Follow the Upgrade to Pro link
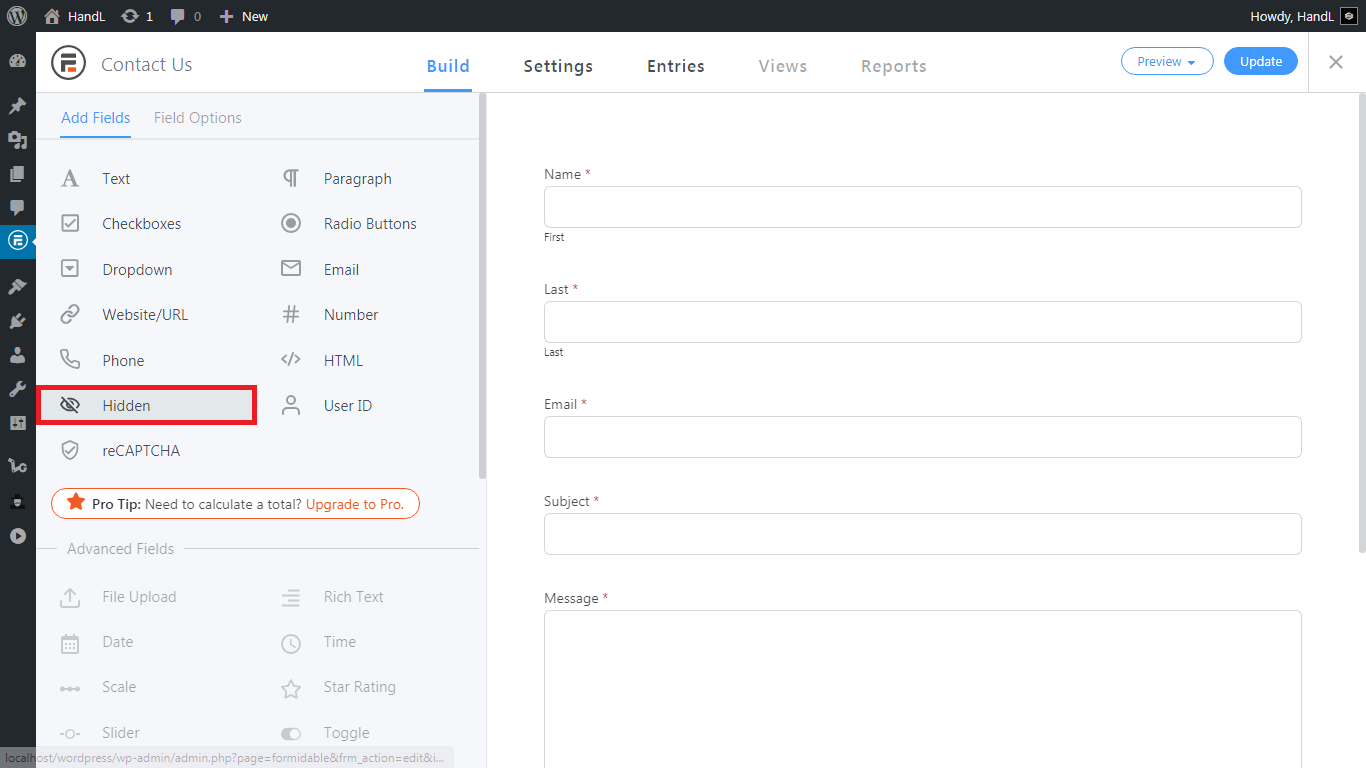Viewport: 1366px width, 768px height. (x=355, y=504)
